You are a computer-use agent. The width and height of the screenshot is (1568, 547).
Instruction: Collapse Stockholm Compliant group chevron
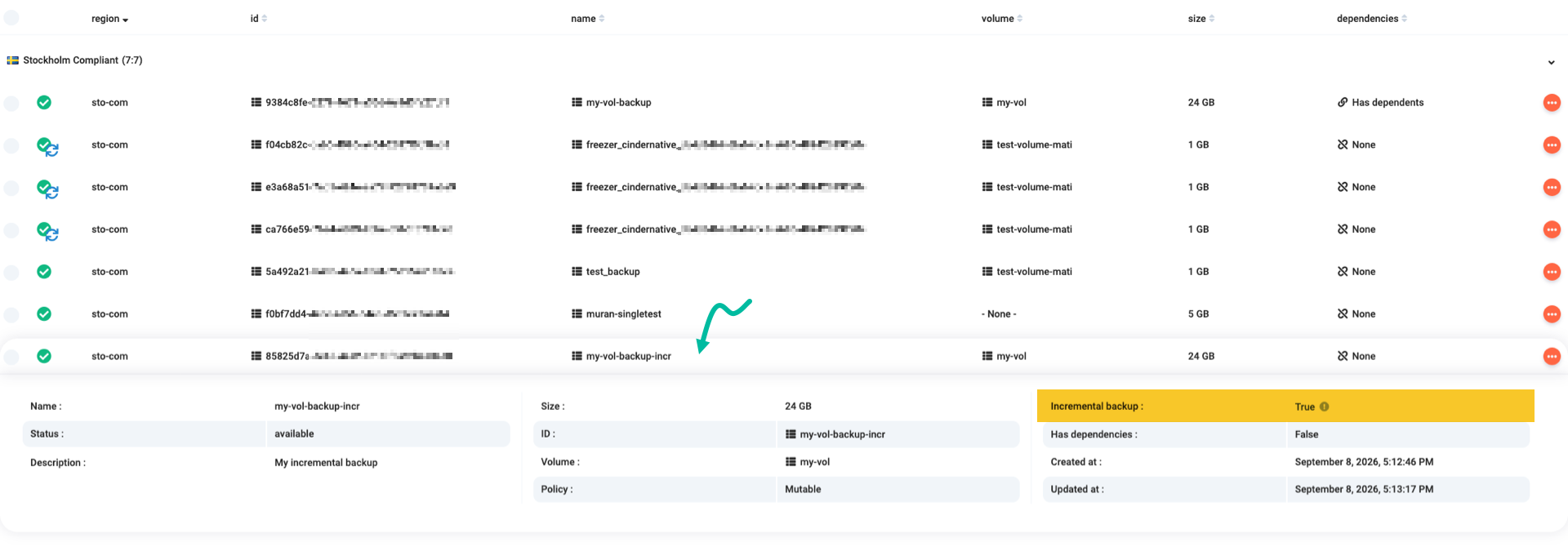click(1551, 63)
